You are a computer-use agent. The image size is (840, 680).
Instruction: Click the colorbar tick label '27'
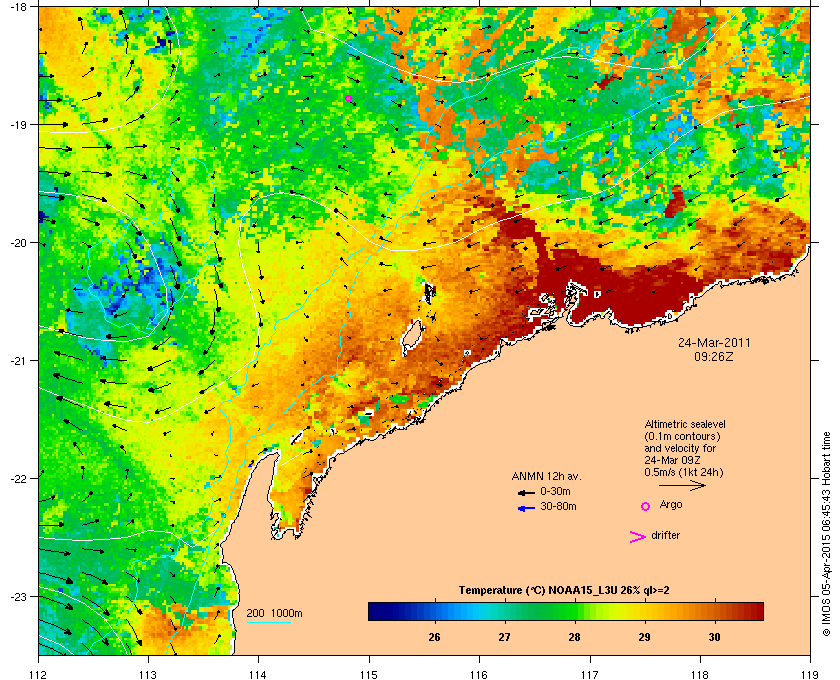504,637
